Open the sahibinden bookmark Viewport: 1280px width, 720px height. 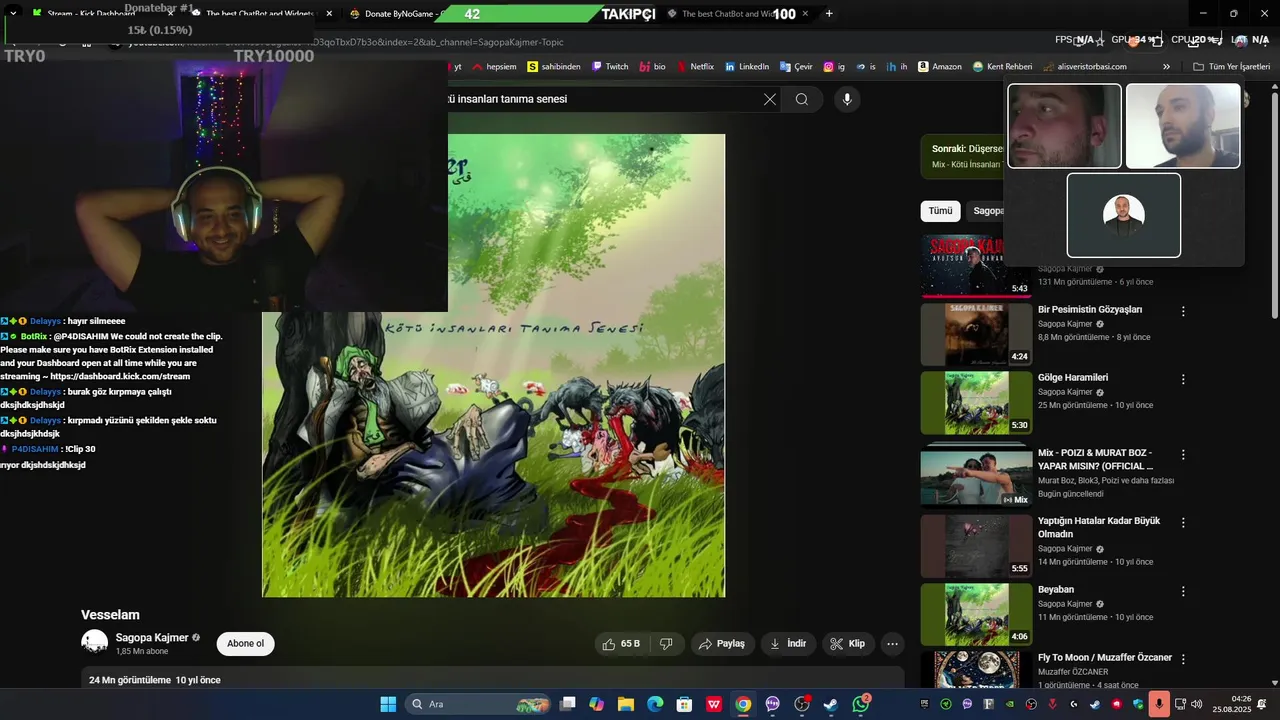[x=554, y=67]
